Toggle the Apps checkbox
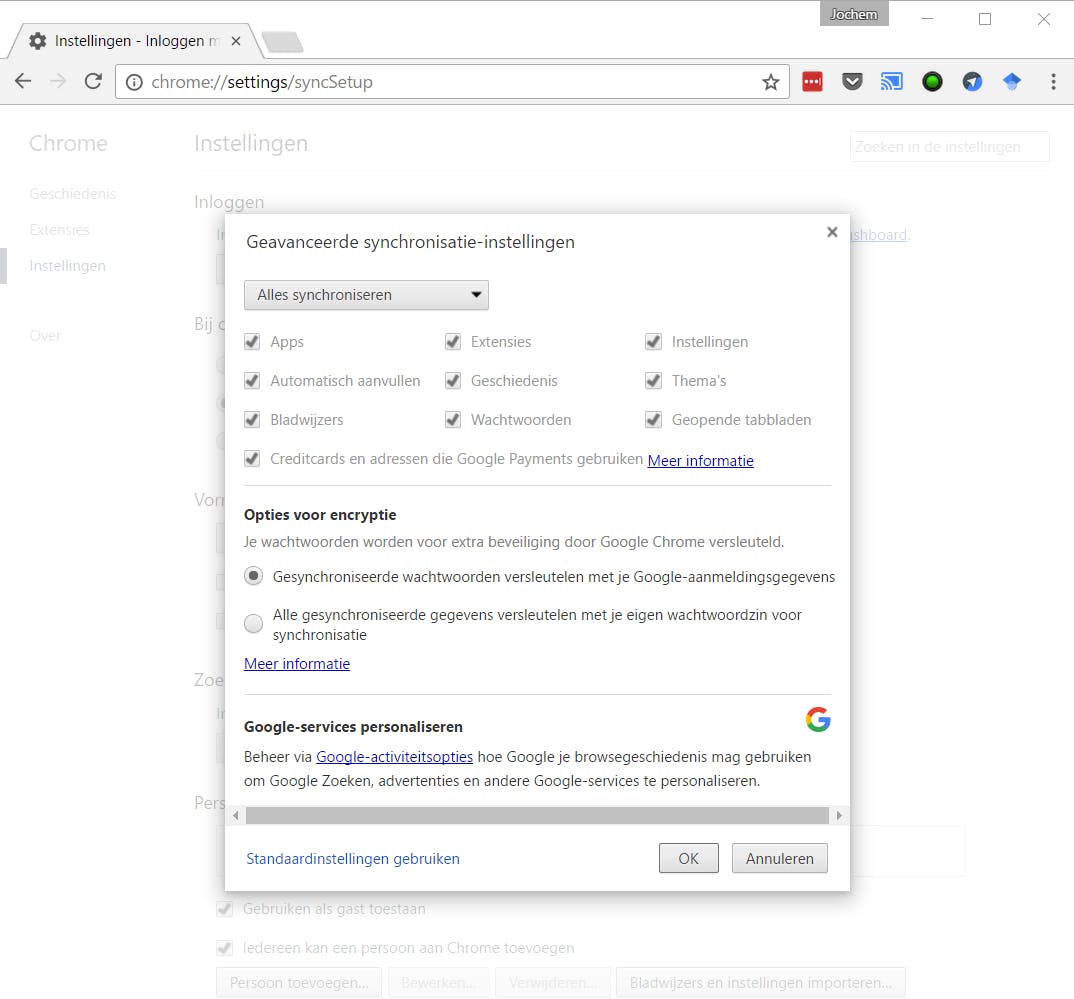 (x=252, y=342)
